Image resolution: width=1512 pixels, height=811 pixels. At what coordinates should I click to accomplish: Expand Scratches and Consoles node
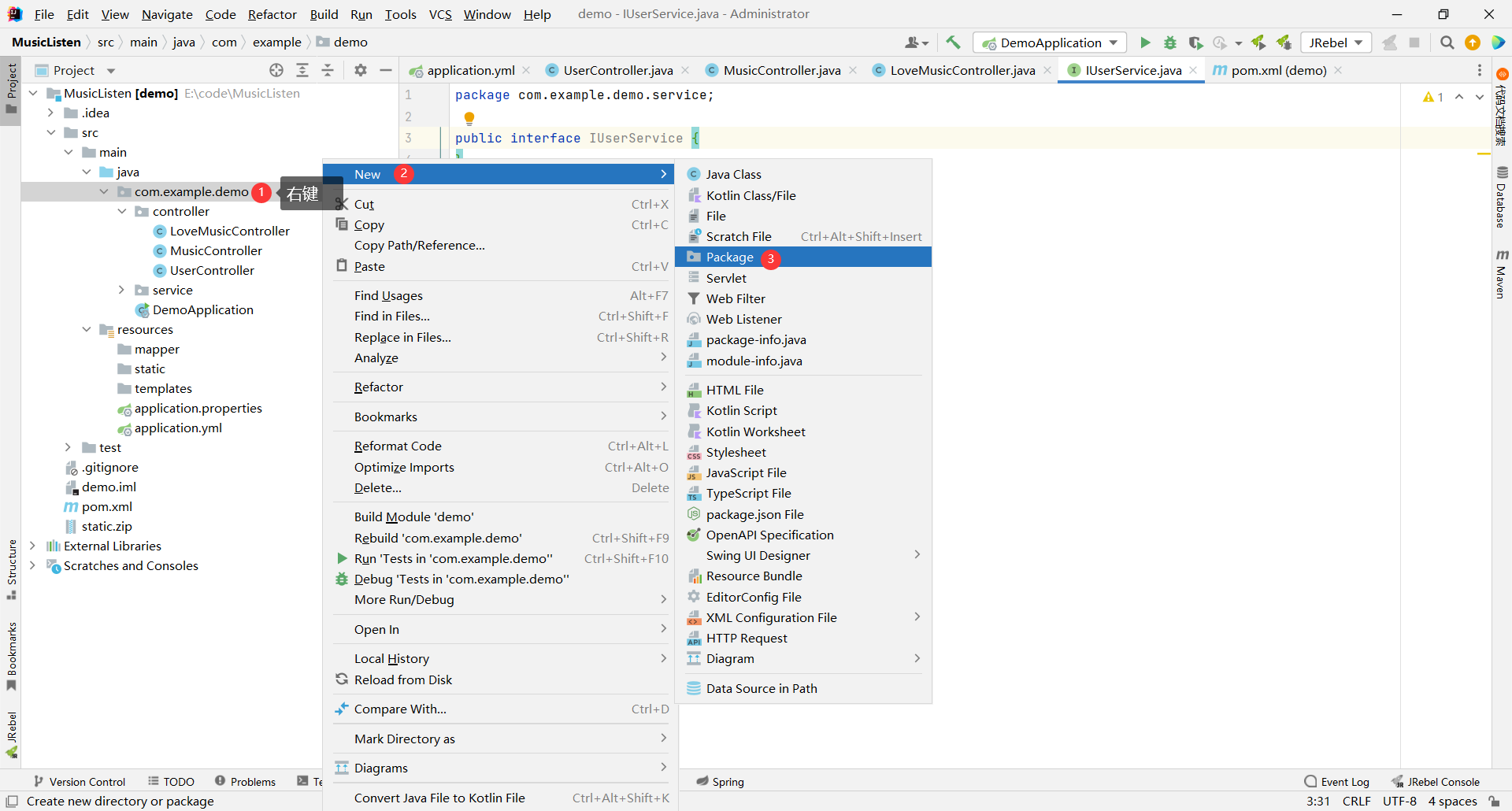[32, 565]
